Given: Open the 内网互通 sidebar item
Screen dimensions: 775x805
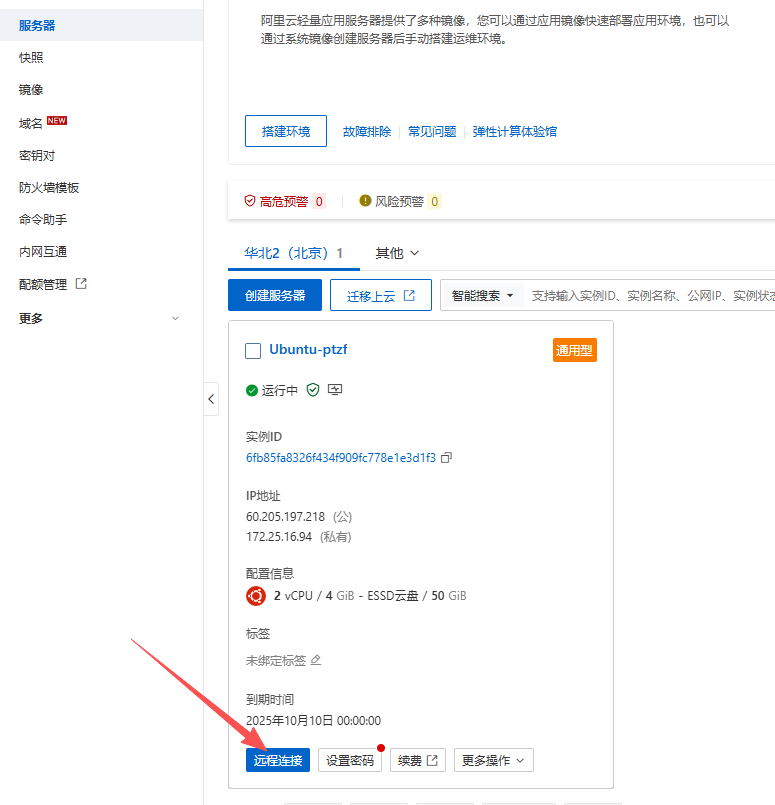Looking at the screenshot, I should pyautogui.click(x=43, y=252).
